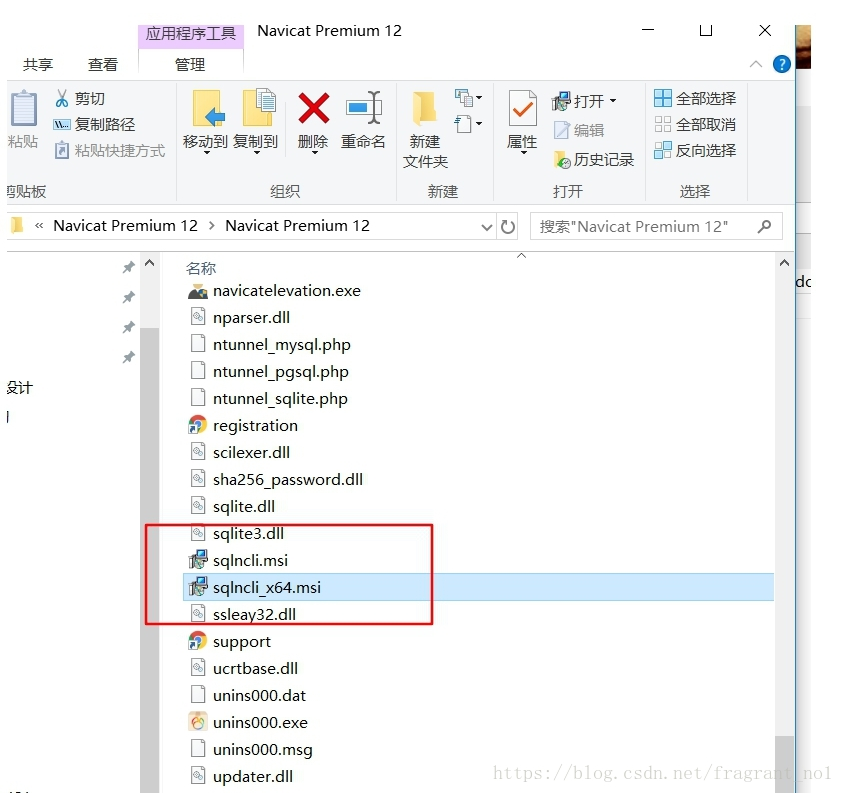844x793 pixels.
Task: Select file unins000.dat
Action: pos(259,695)
